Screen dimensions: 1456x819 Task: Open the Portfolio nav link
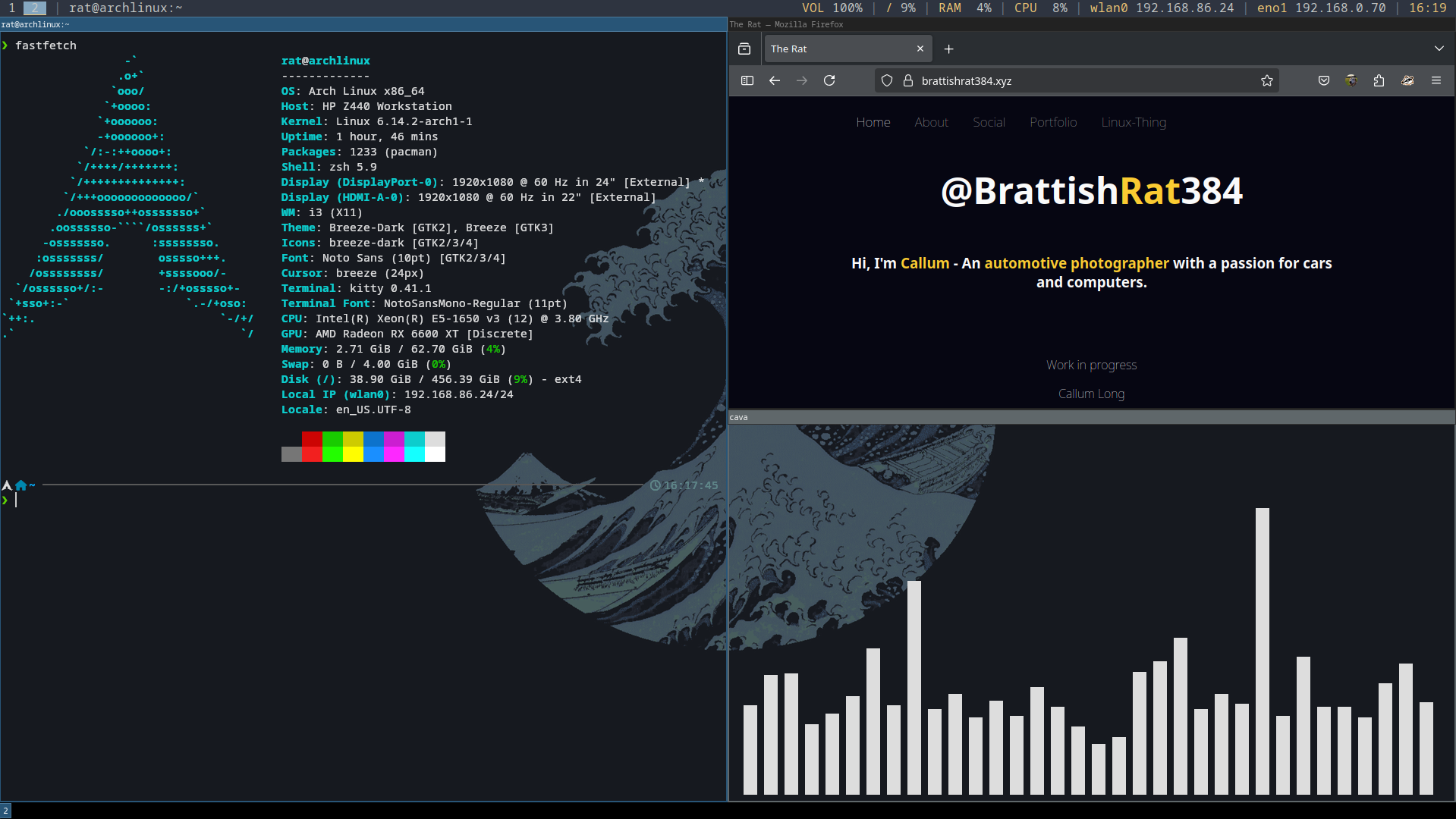pyautogui.click(x=1053, y=122)
